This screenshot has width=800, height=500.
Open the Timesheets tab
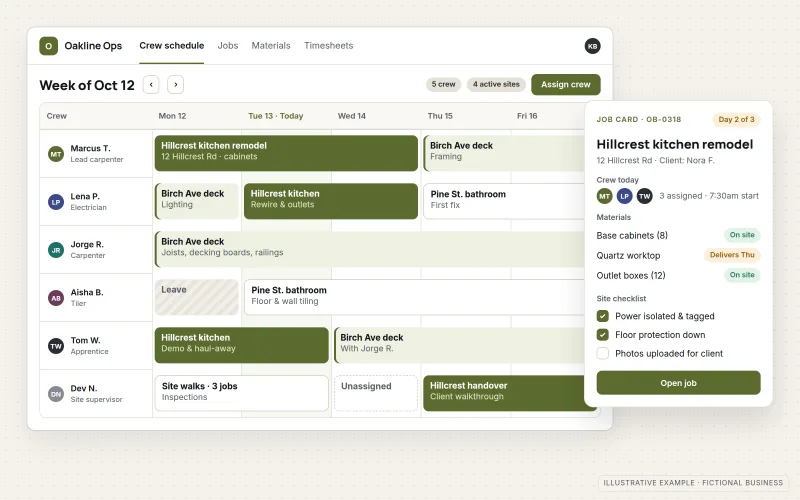[329, 45]
